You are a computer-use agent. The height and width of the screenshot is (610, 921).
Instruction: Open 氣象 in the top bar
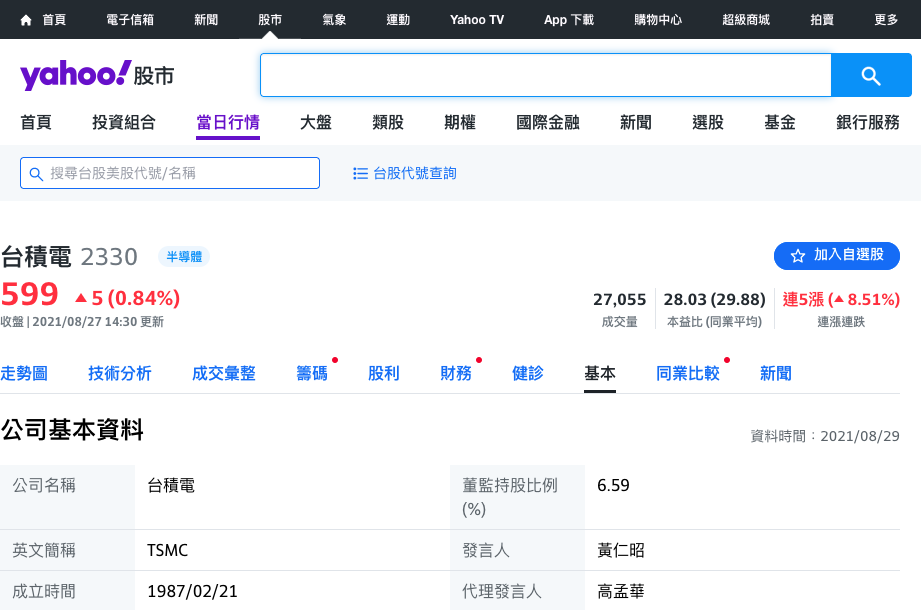[x=334, y=20]
